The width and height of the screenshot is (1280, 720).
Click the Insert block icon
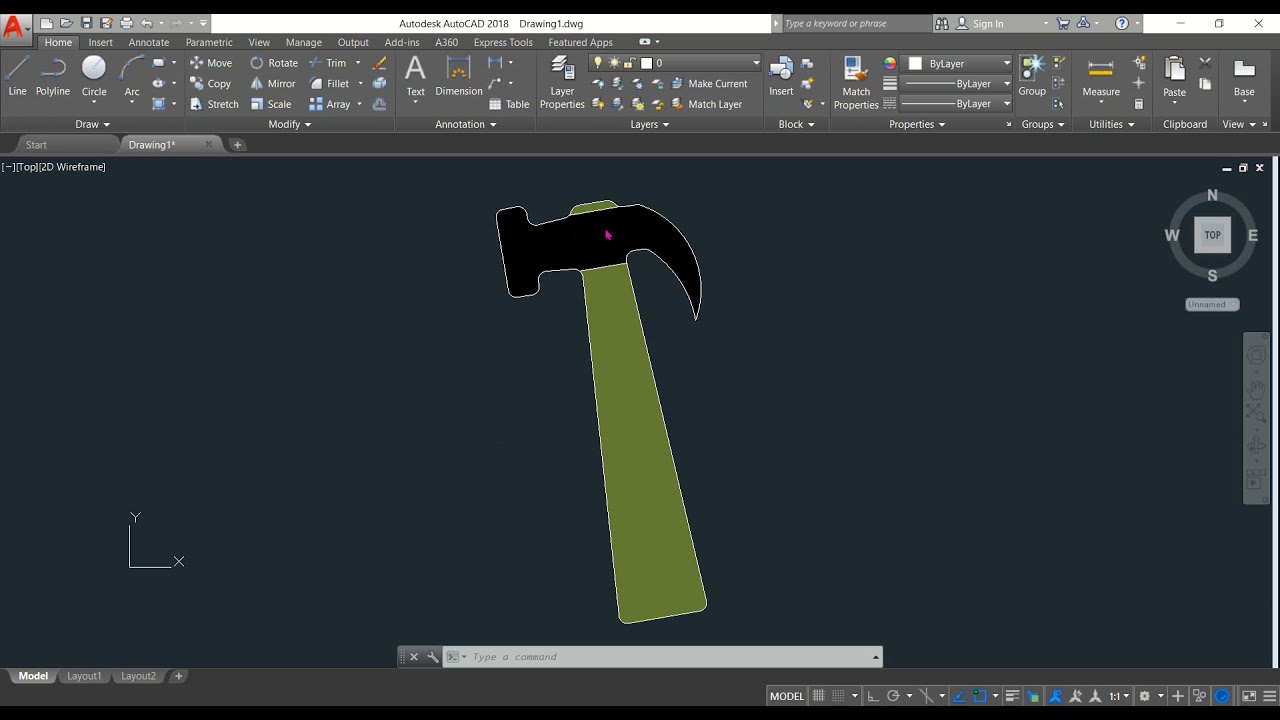point(781,76)
